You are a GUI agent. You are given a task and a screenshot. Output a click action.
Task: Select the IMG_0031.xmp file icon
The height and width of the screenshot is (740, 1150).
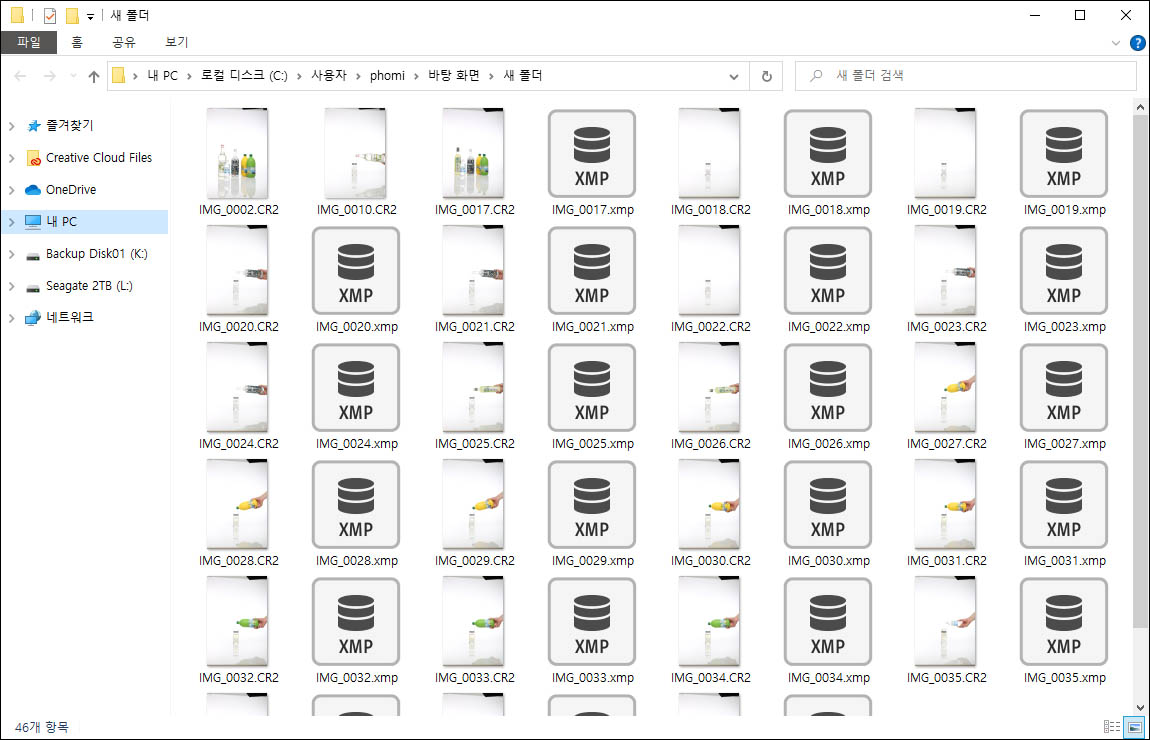1064,505
